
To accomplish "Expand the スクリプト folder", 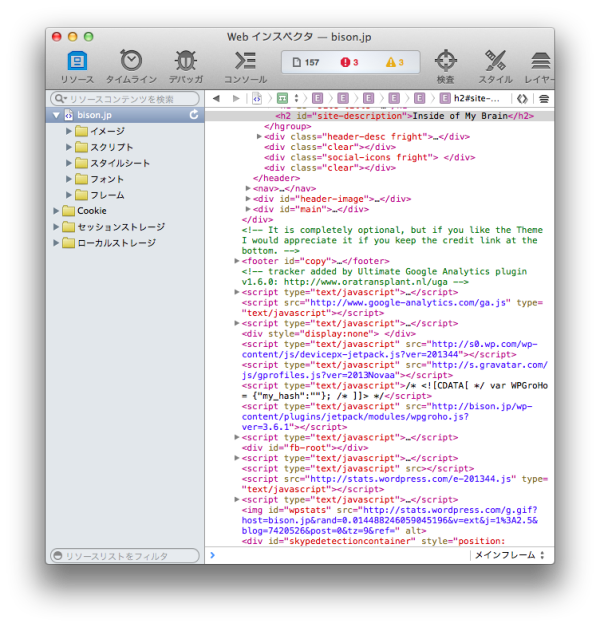I will [68, 147].
